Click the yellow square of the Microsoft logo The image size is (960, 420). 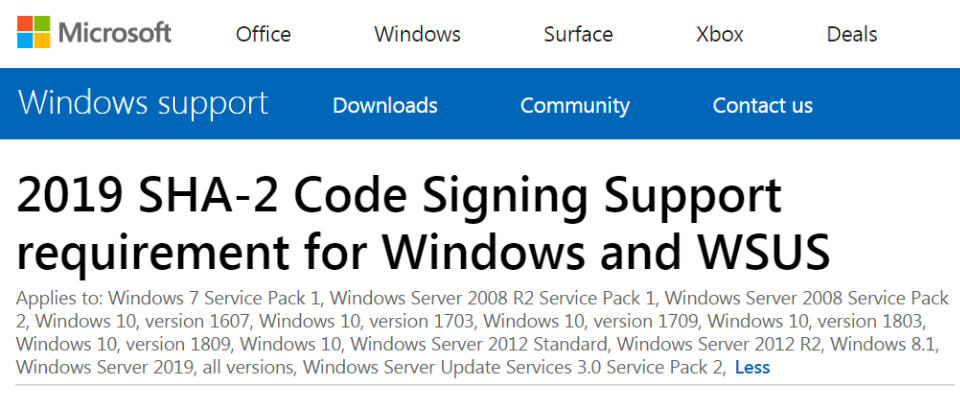pyautogui.click(x=42, y=40)
